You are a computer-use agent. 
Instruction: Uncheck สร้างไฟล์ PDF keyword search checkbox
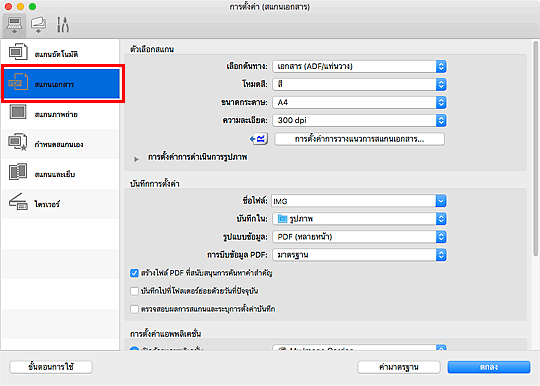(x=134, y=273)
